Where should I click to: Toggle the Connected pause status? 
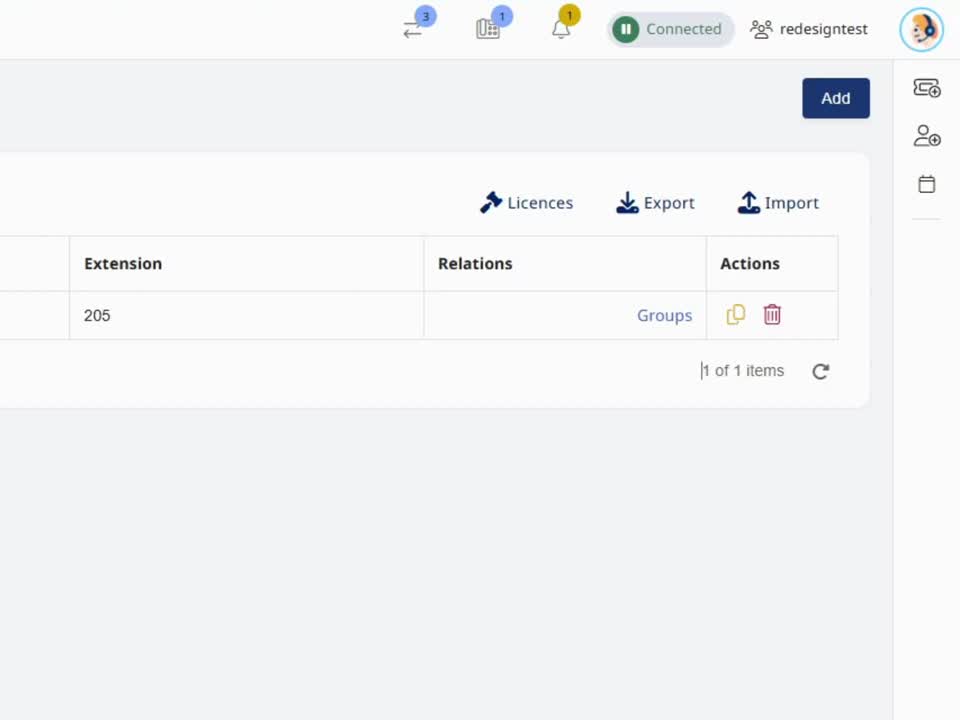pyautogui.click(x=670, y=29)
